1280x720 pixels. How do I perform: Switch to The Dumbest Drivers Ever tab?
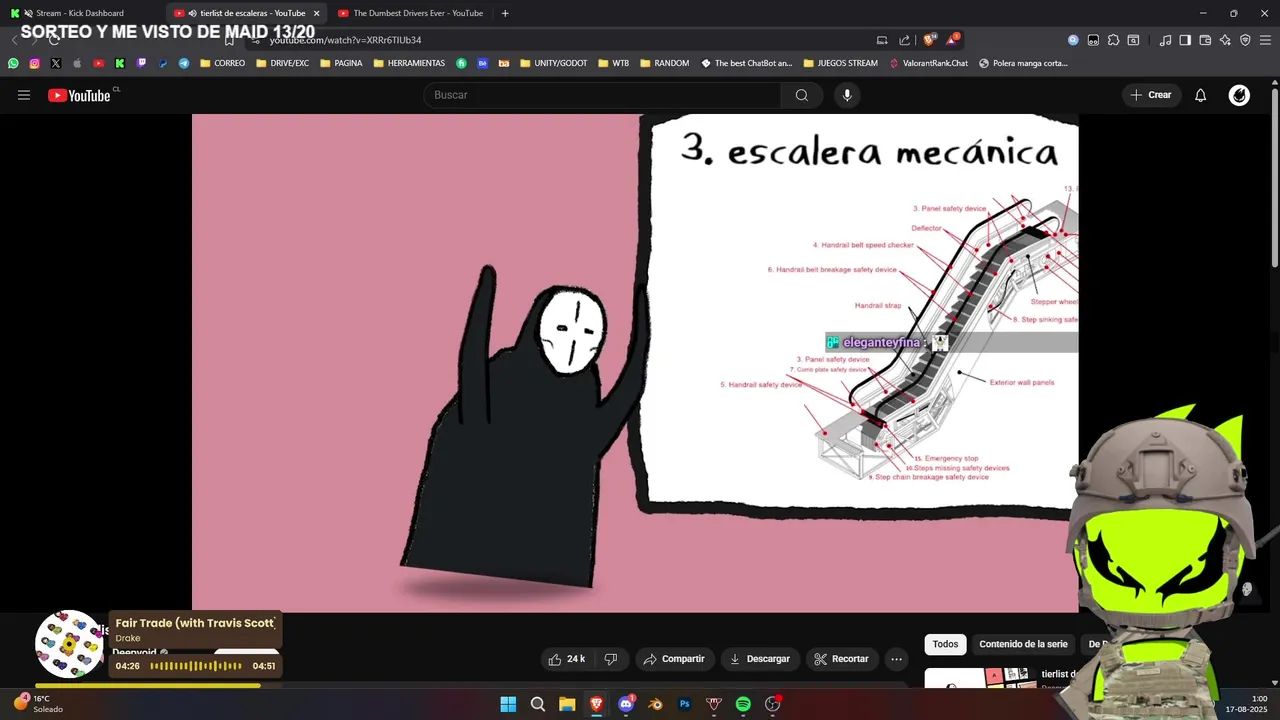click(x=410, y=13)
